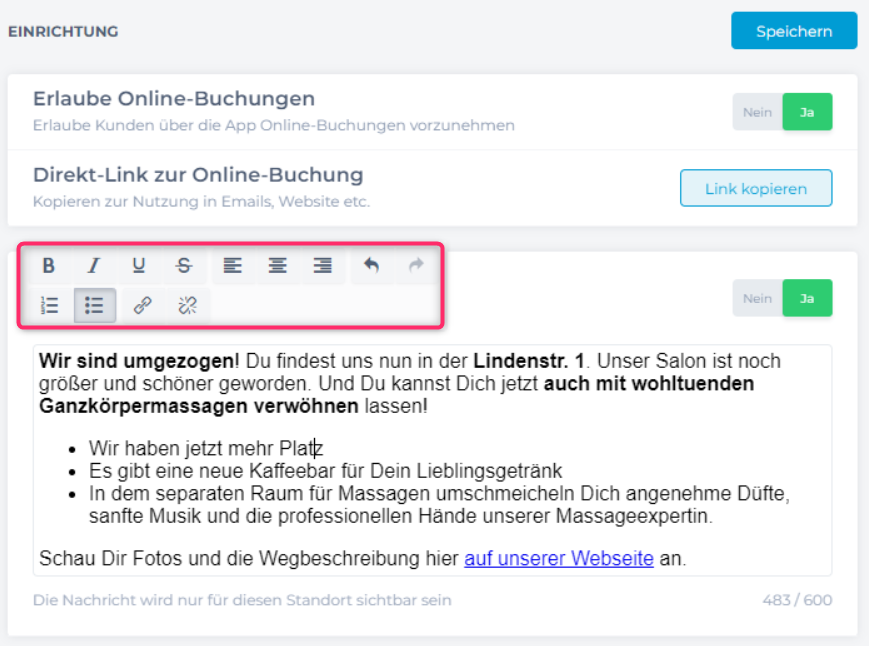Screen dimensions: 869x646
Task: Insert a hyperlink with link icon
Action: (x=142, y=306)
